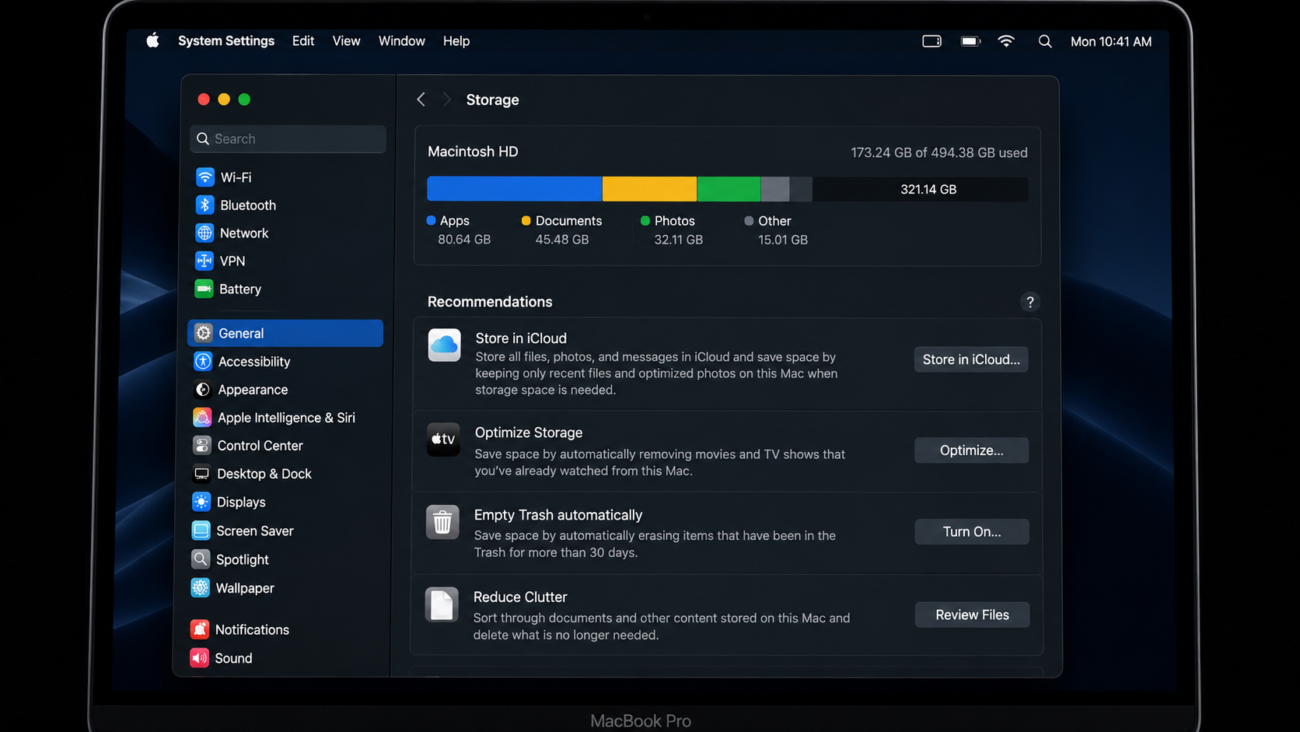Click the Review Files button

[x=972, y=614]
